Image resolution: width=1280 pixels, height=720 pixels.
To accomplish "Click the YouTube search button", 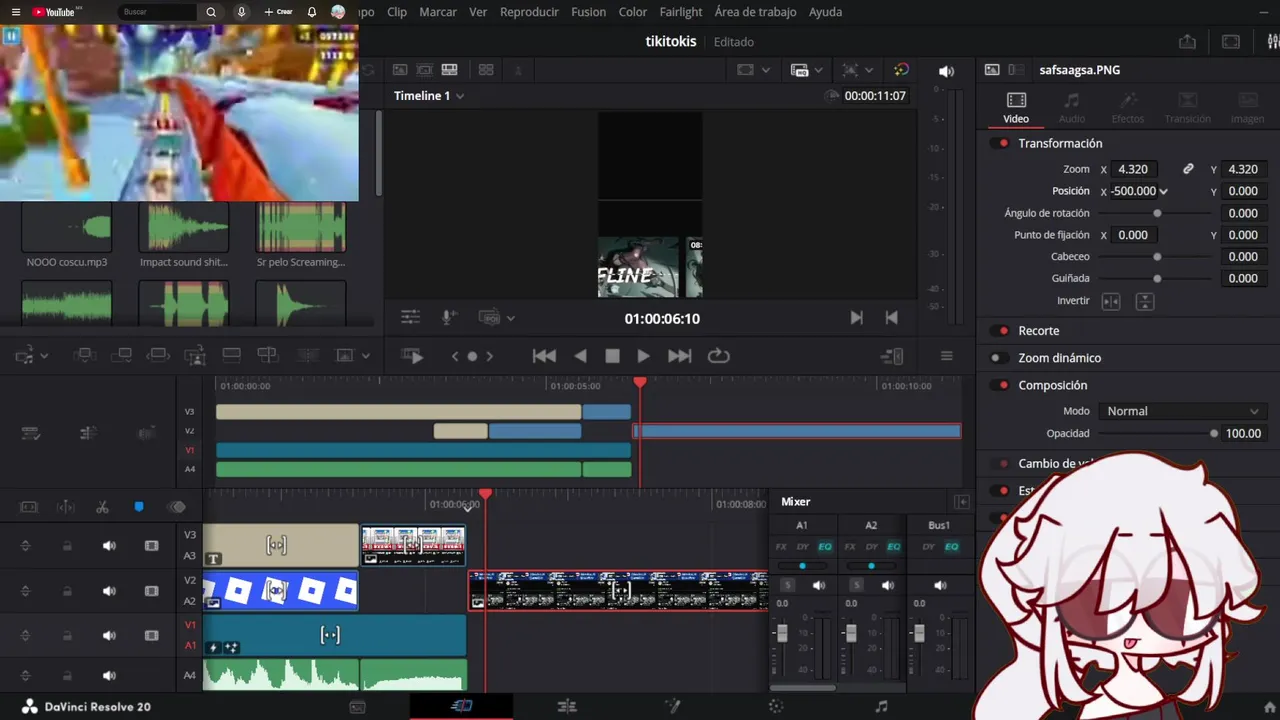I will pyautogui.click(x=211, y=12).
